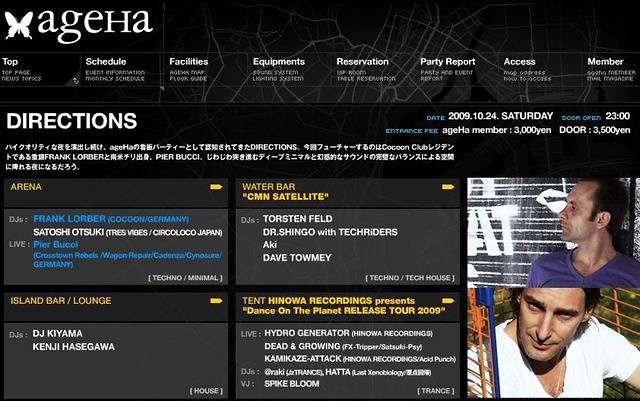Open the Schedule menu
The width and height of the screenshot is (640, 401).
[106, 61]
